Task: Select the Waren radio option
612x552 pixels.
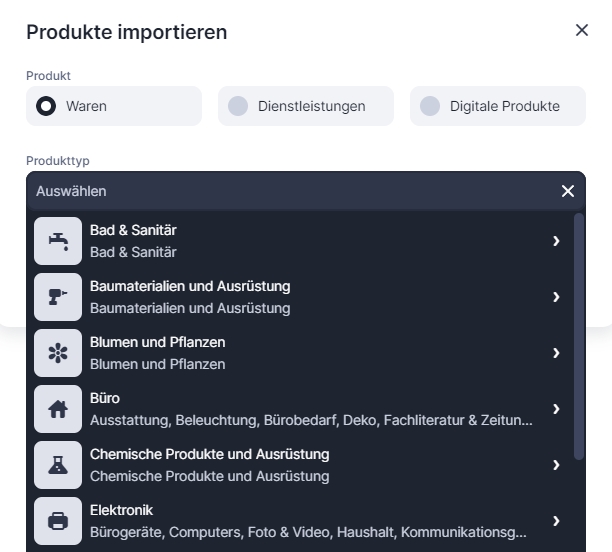Action: tap(46, 106)
